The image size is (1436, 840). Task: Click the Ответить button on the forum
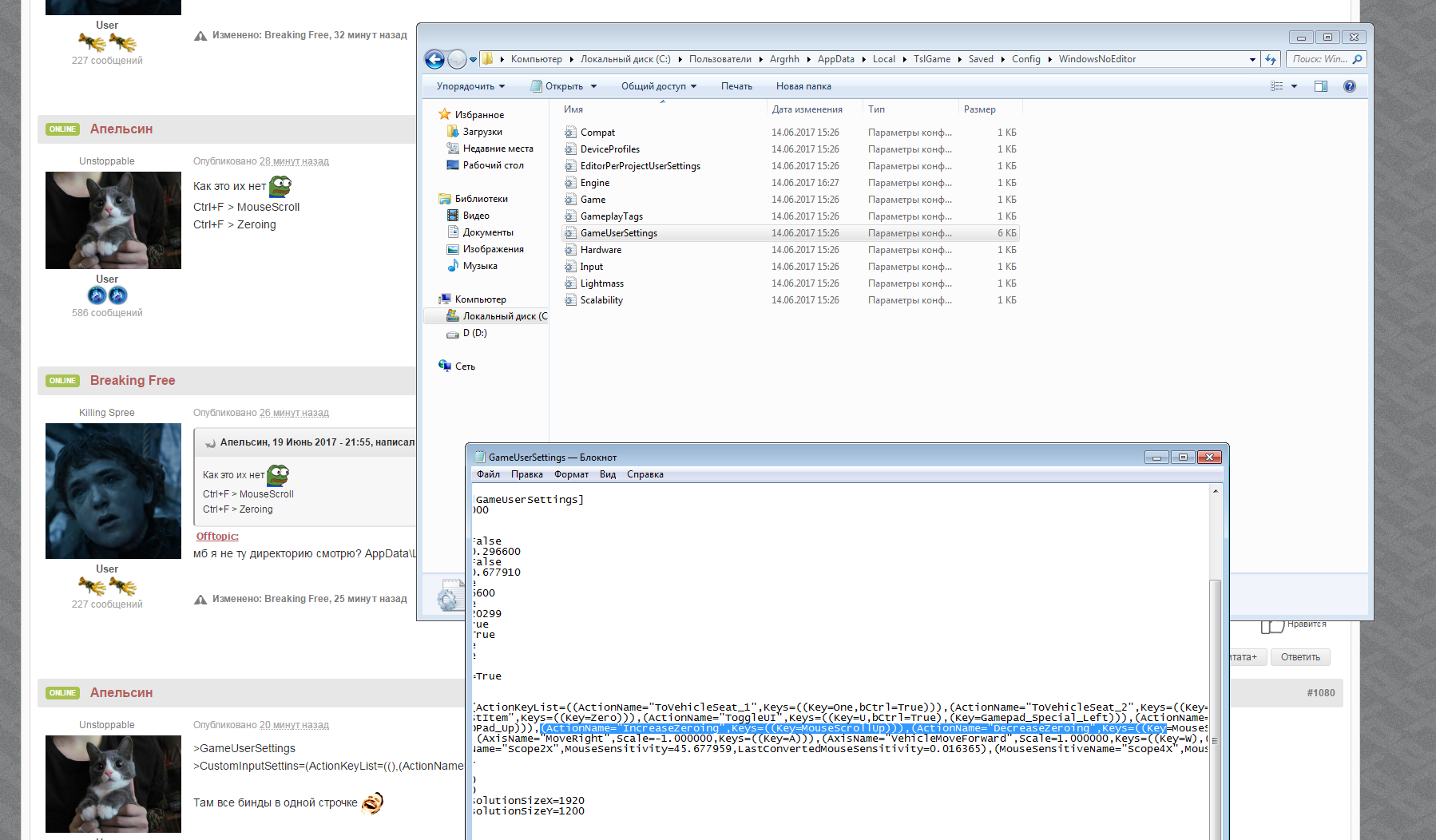[x=1300, y=657]
